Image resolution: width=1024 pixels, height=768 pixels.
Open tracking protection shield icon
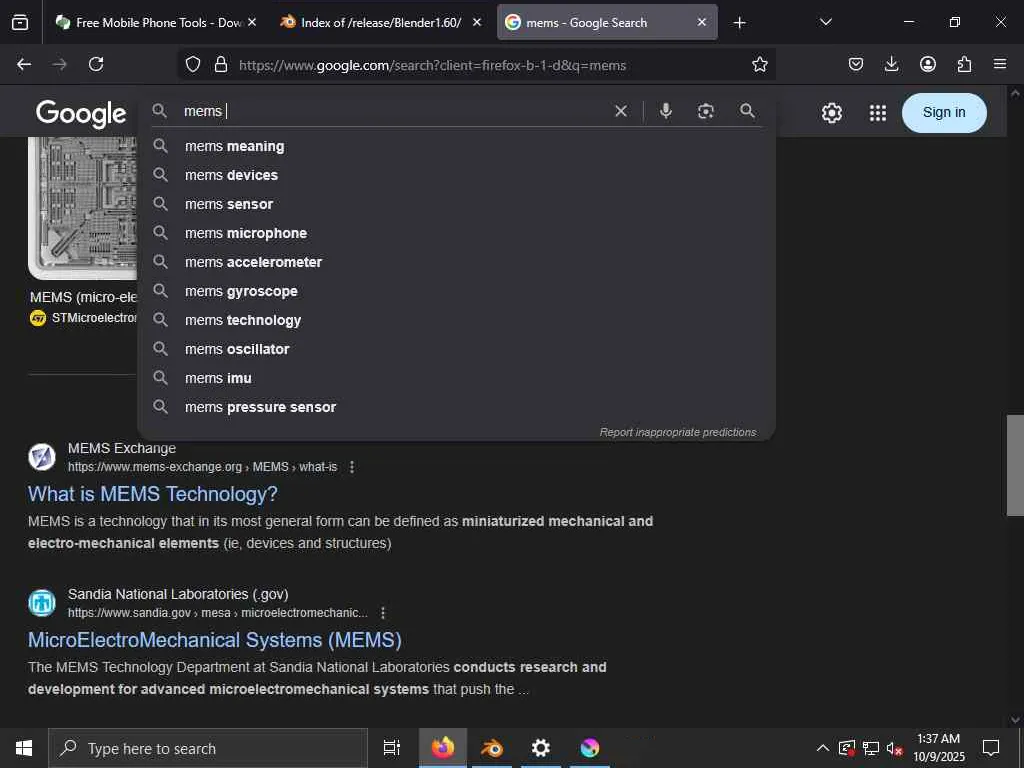click(x=193, y=64)
